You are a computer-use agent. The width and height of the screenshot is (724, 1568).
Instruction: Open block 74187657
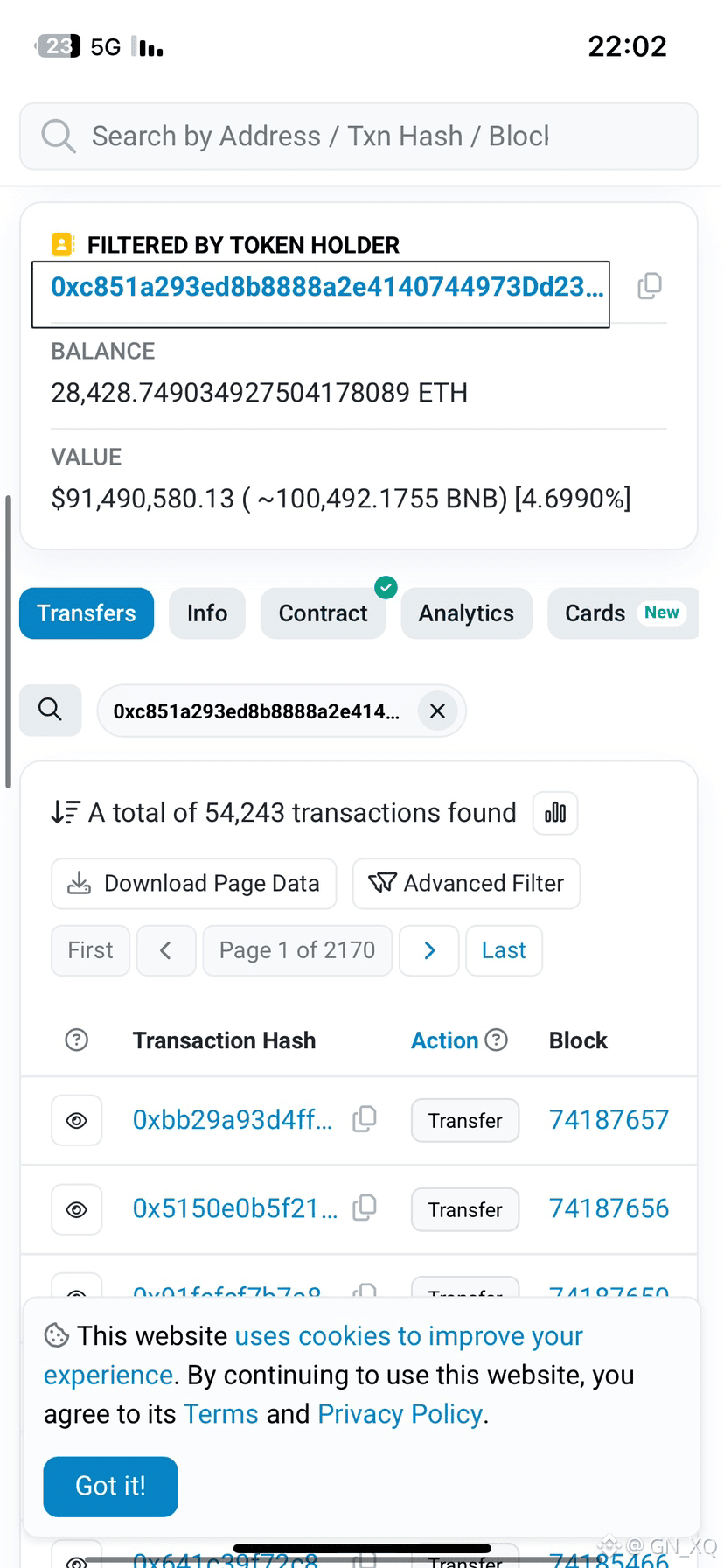pyautogui.click(x=609, y=1119)
